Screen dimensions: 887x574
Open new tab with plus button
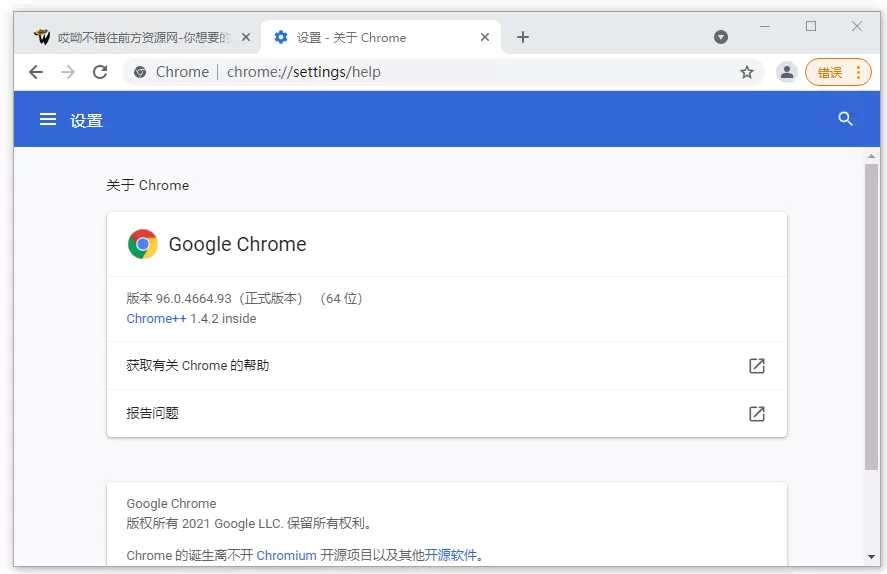[523, 37]
